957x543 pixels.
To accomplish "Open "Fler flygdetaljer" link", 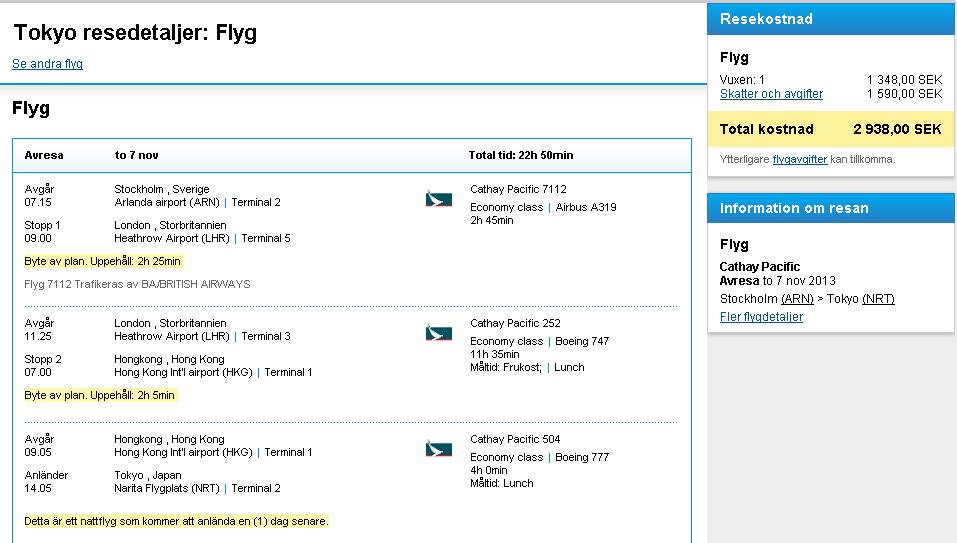I will [x=761, y=317].
